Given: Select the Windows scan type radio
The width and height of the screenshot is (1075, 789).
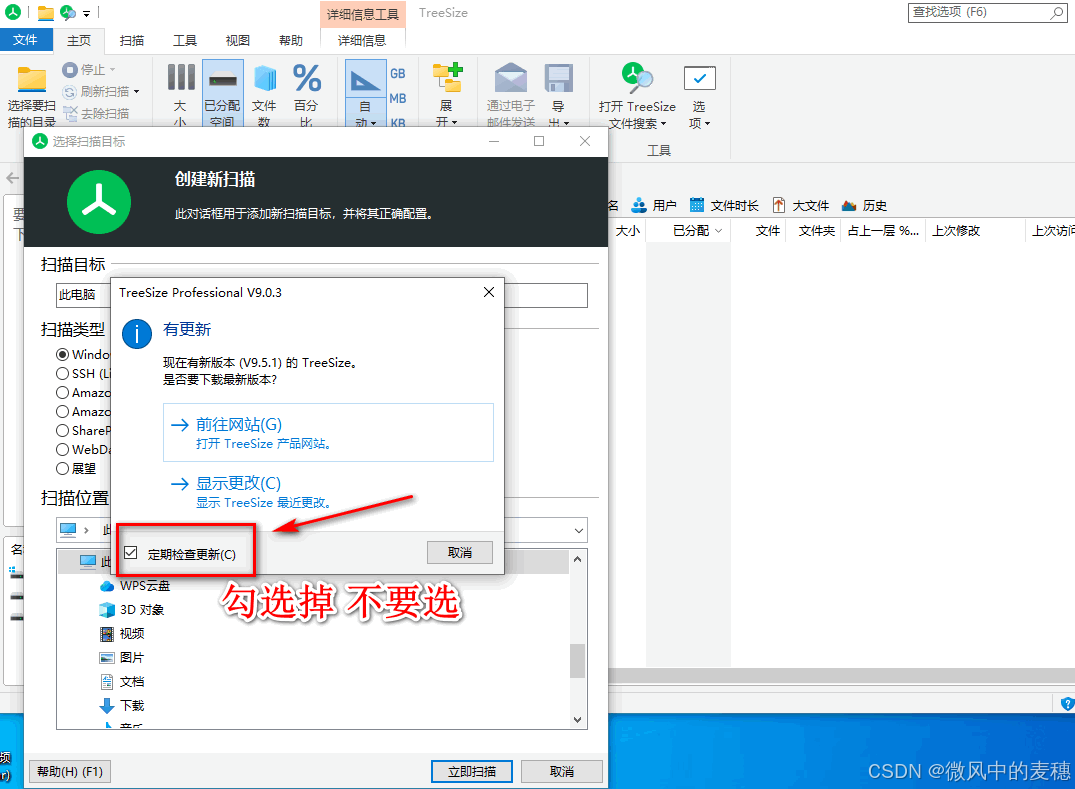Looking at the screenshot, I should pos(62,354).
